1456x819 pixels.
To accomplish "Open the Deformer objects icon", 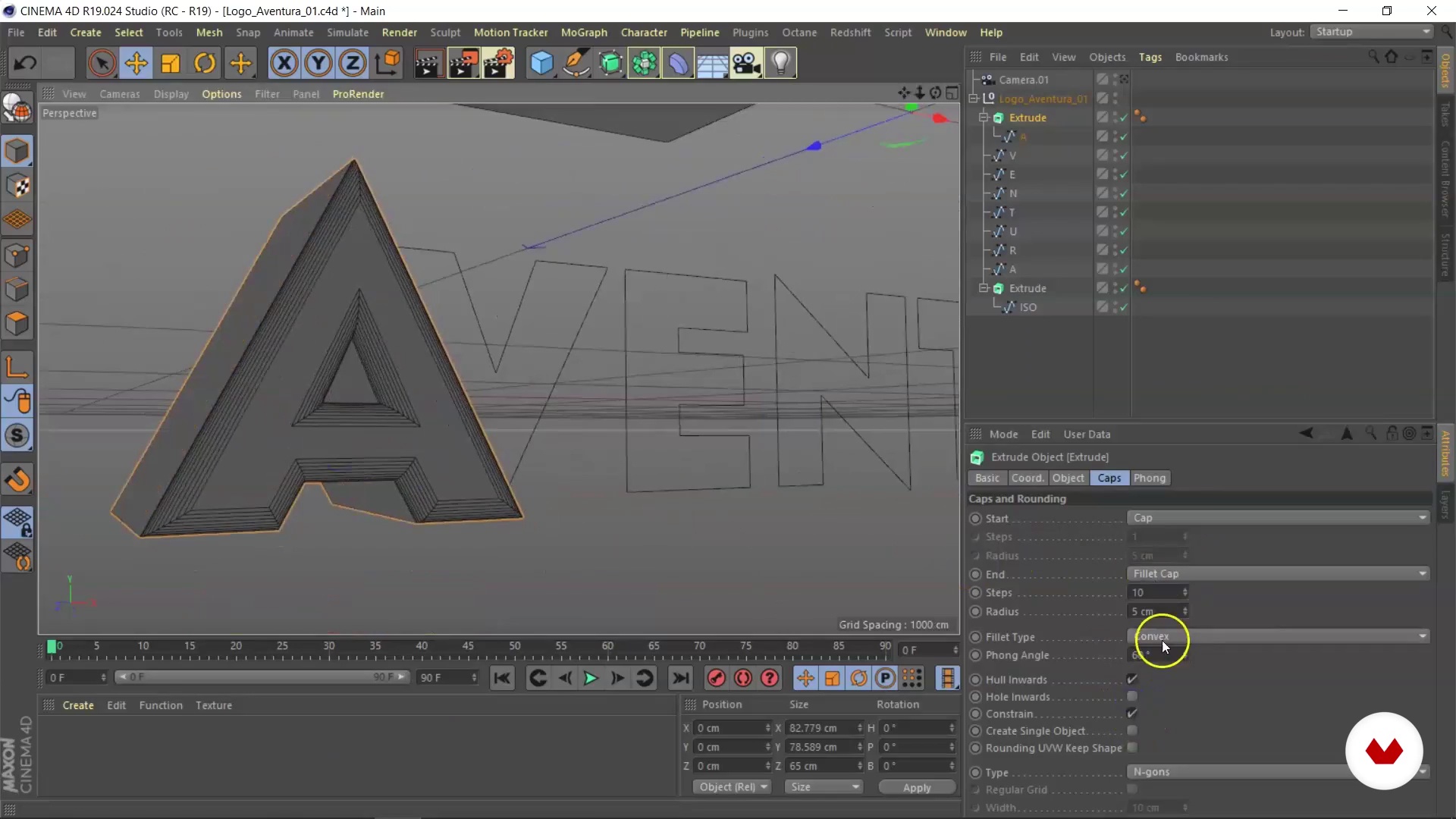I will [679, 63].
